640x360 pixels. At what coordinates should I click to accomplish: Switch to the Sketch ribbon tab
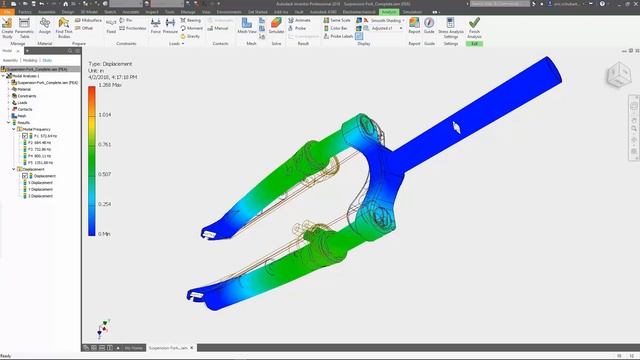[110, 12]
